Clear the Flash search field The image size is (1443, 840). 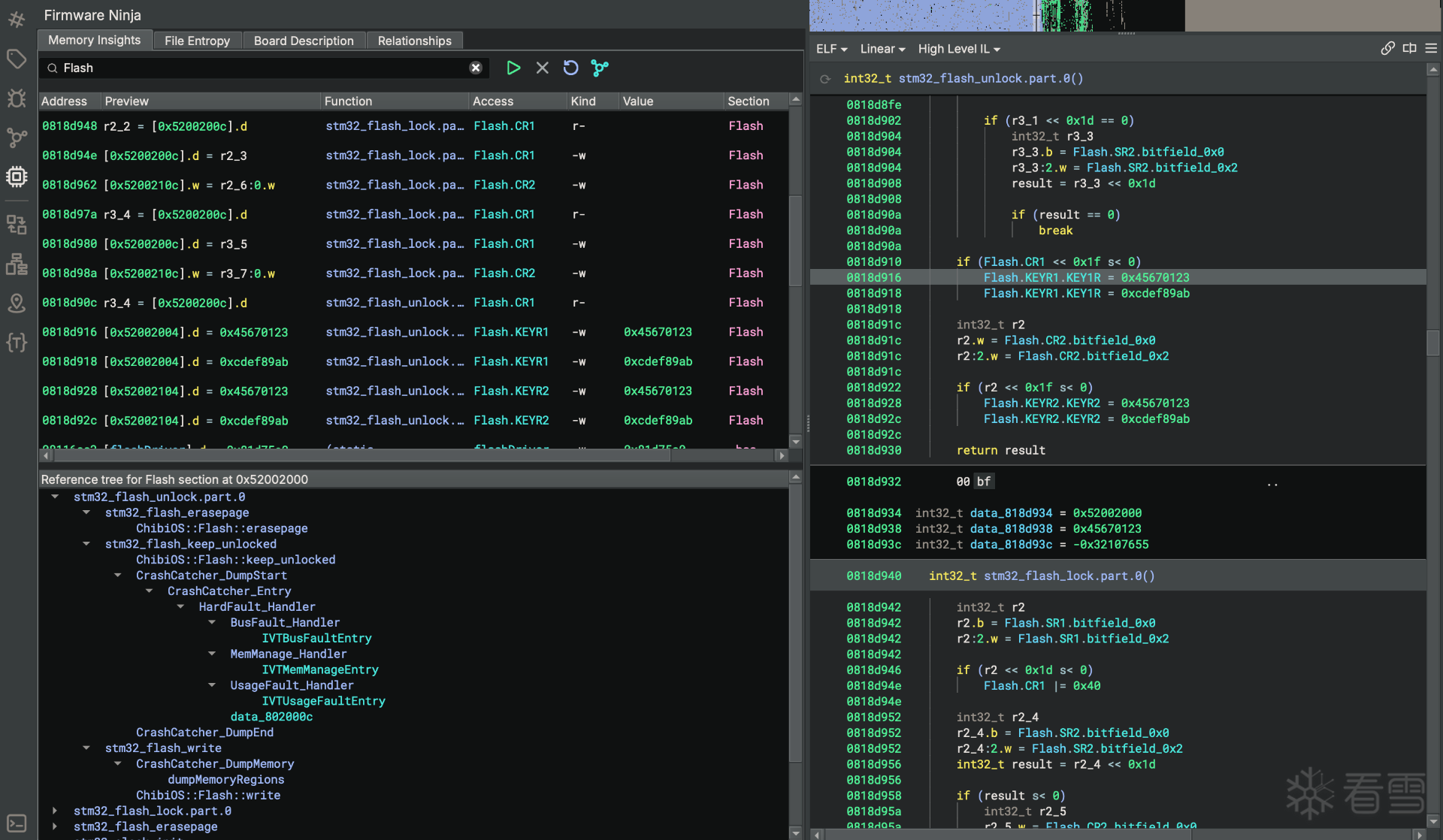coord(476,68)
